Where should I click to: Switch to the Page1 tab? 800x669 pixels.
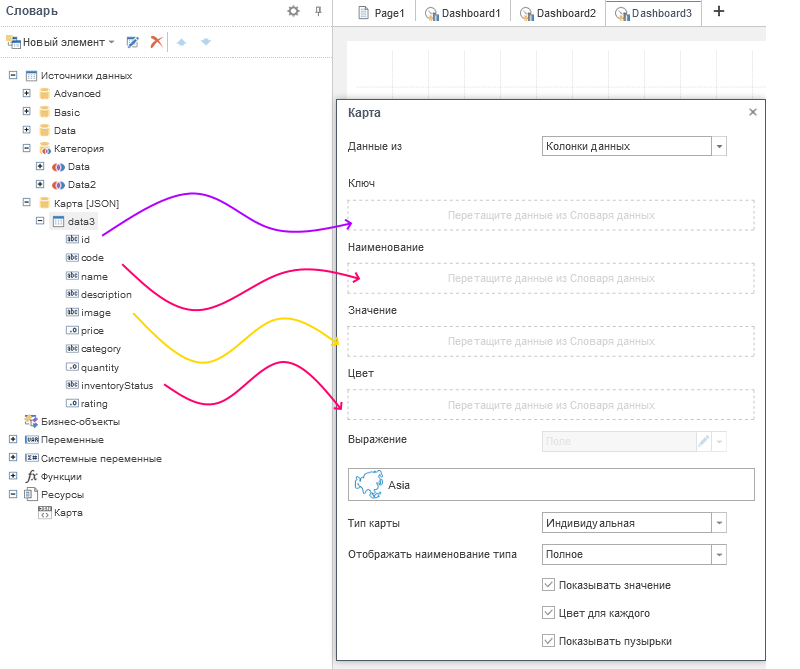tap(381, 13)
